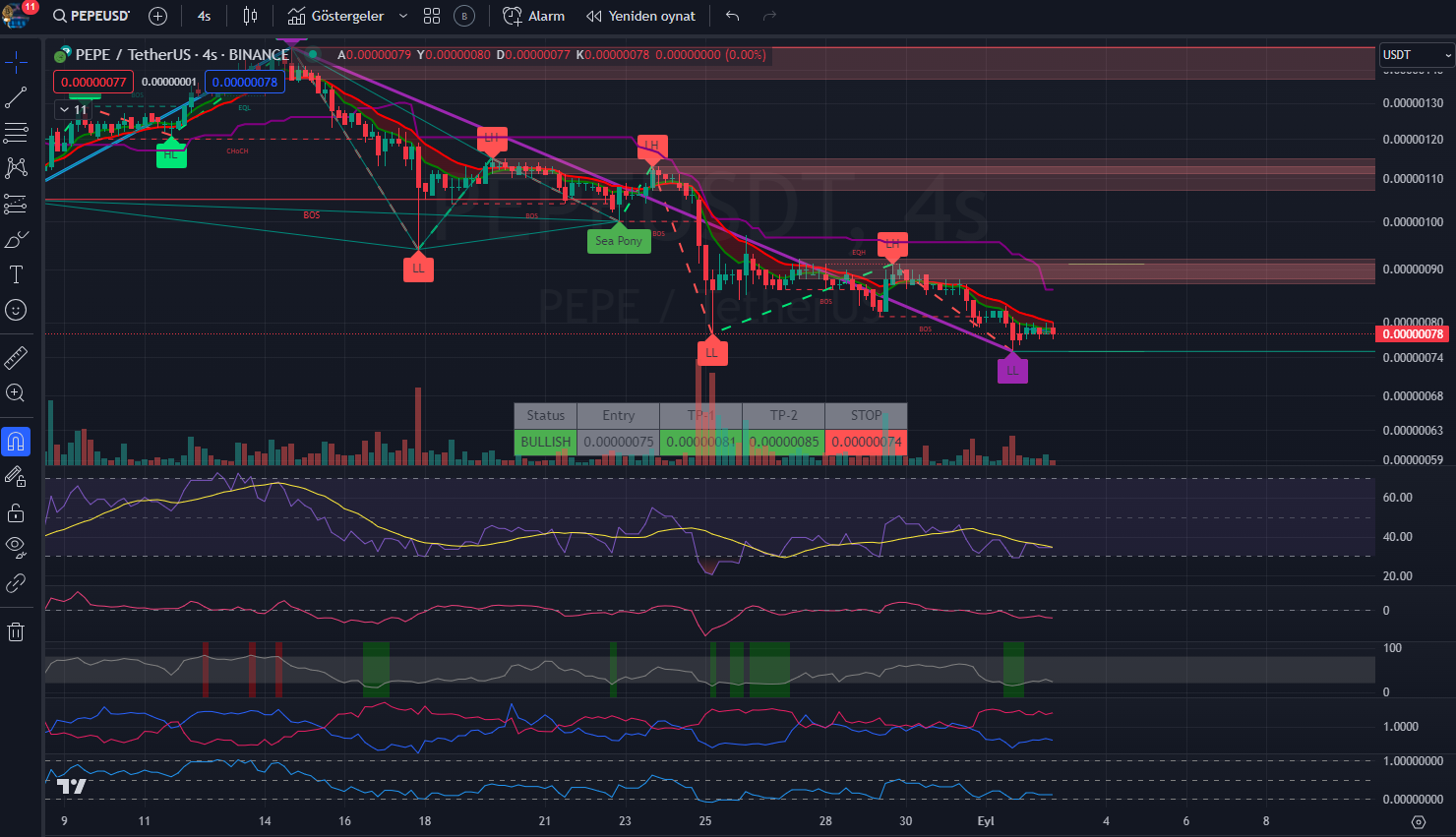Select the crosshair cursor tool
This screenshot has height=837, width=1456.
coord(16,64)
